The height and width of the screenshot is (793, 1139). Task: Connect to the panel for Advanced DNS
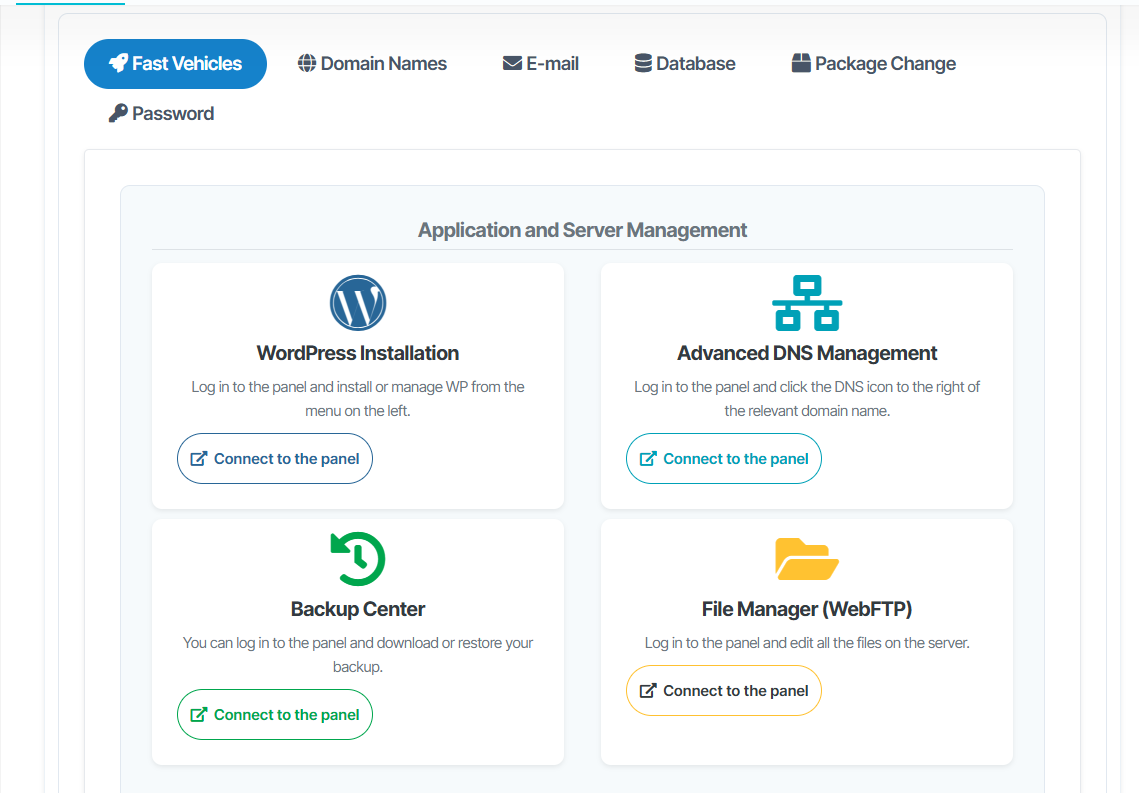(724, 459)
